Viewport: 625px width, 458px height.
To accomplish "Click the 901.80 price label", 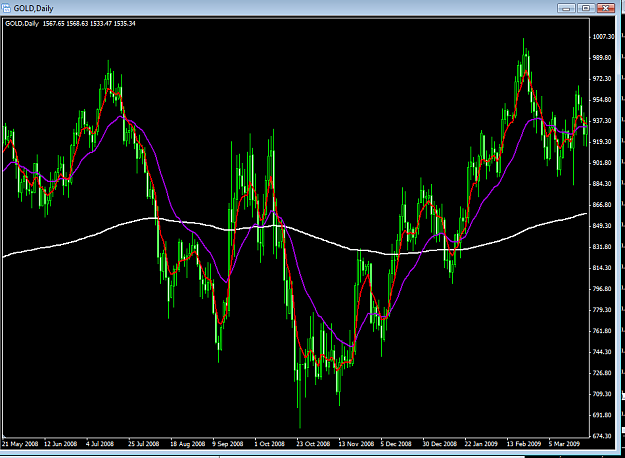I will click(602, 163).
